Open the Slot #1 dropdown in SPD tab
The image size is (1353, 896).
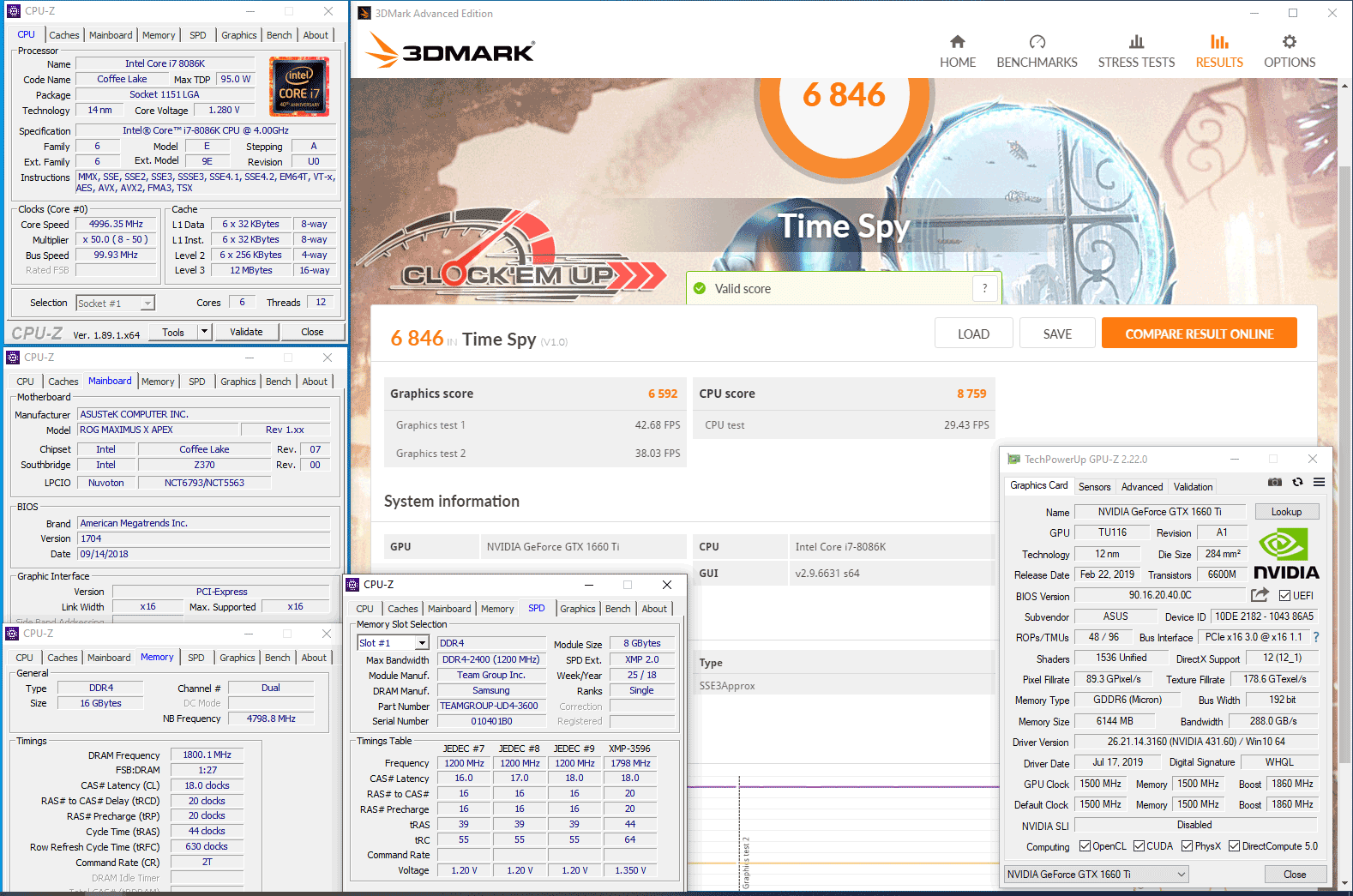(422, 643)
